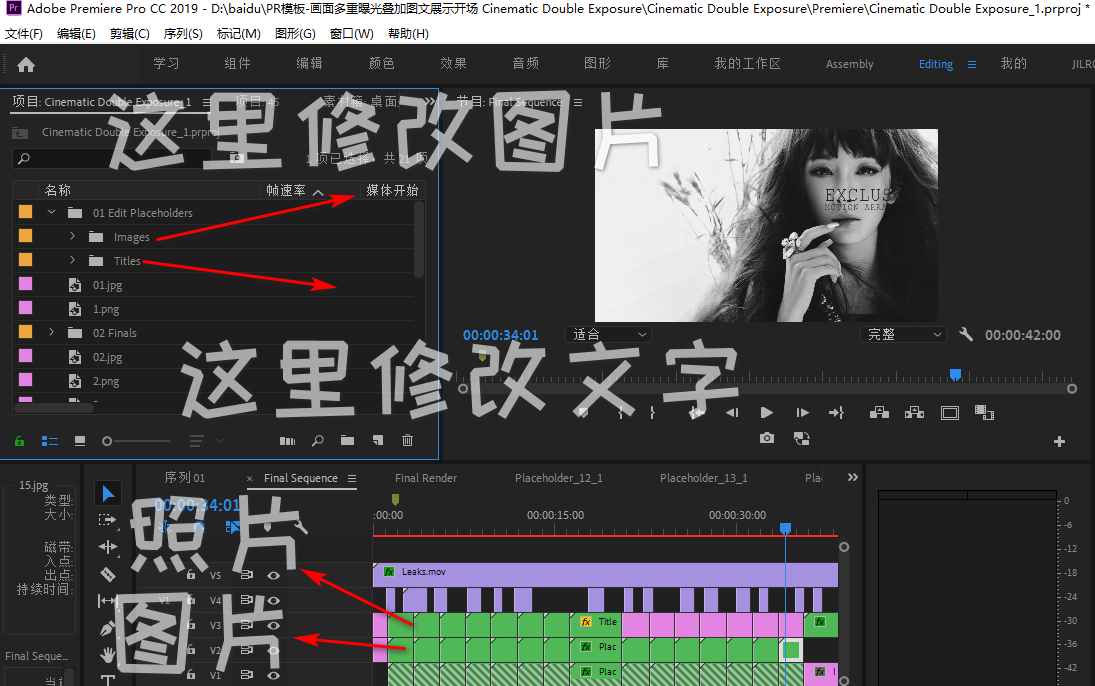
Task: Switch project panel to icon view
Action: 80,441
